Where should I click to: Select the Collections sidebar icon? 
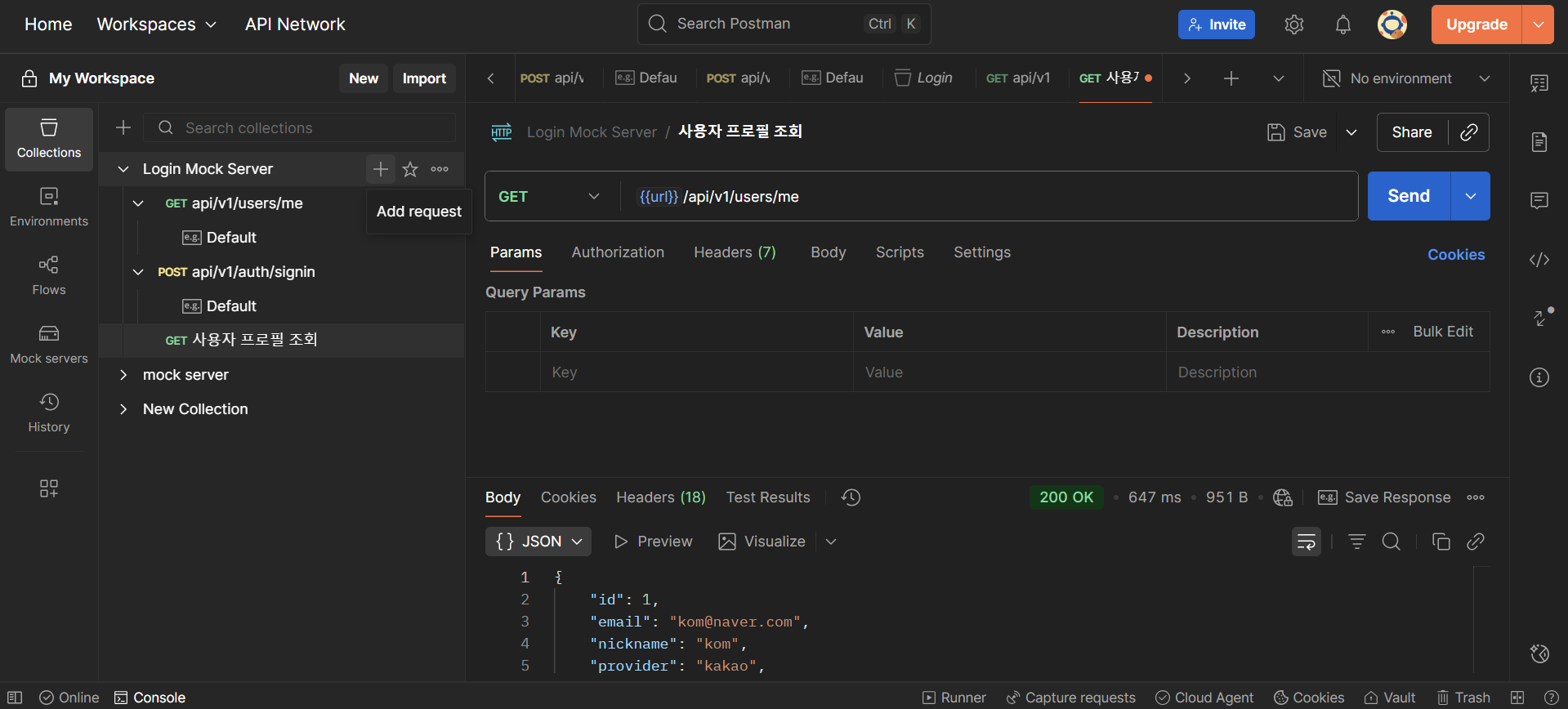[49, 139]
